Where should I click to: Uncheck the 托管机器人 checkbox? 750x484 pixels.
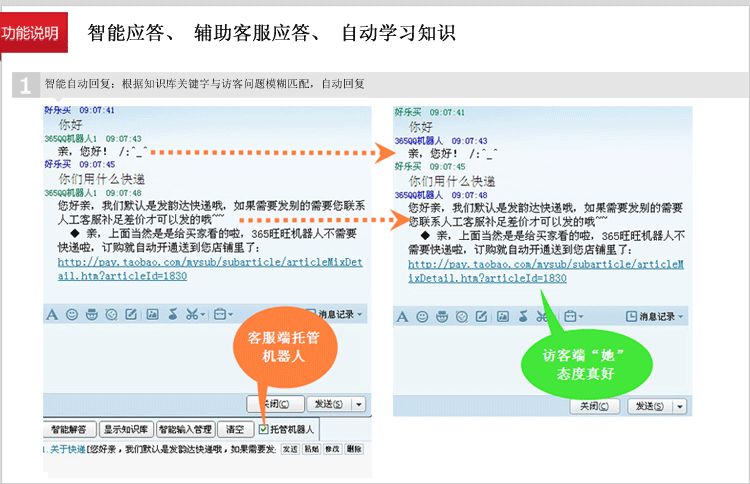(263, 429)
